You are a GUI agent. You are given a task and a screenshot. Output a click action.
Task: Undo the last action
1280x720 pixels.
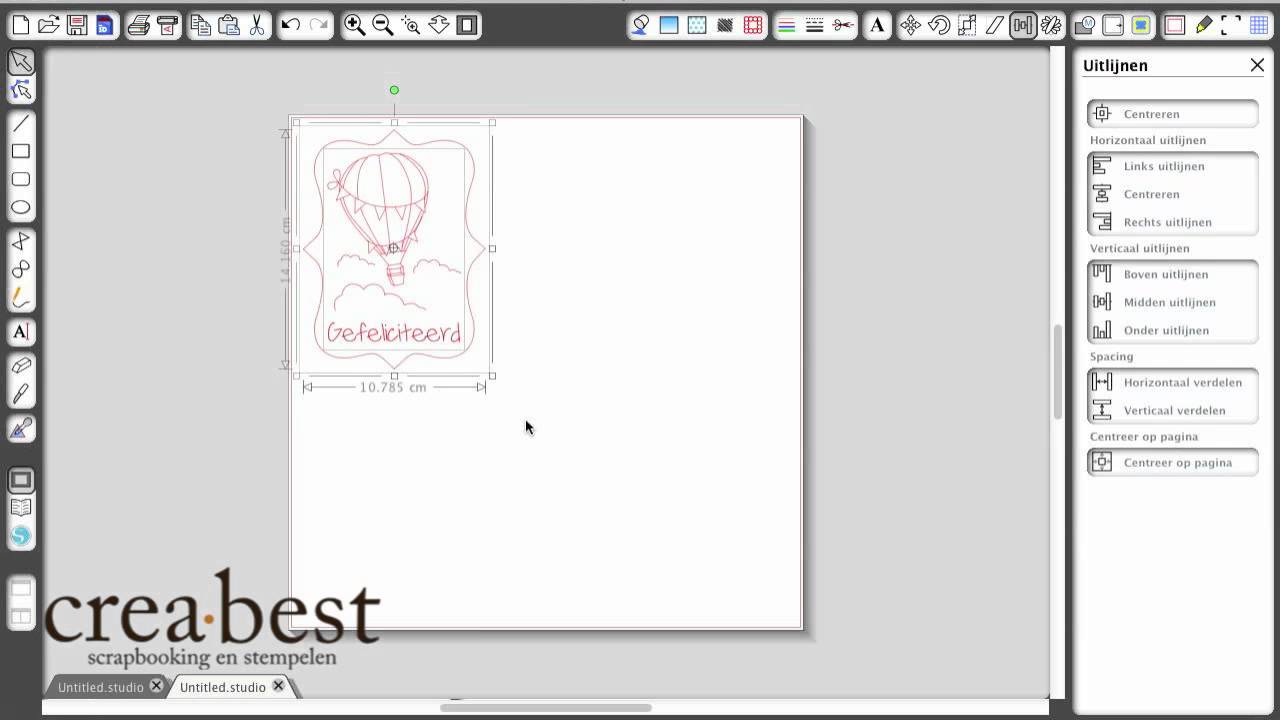[291, 25]
